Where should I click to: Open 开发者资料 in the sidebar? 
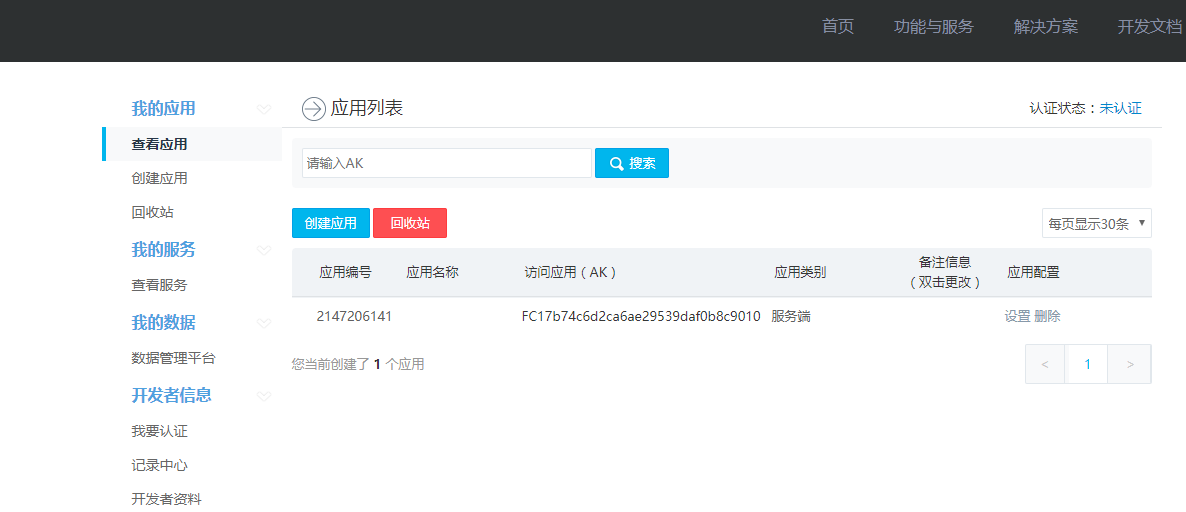point(166,499)
